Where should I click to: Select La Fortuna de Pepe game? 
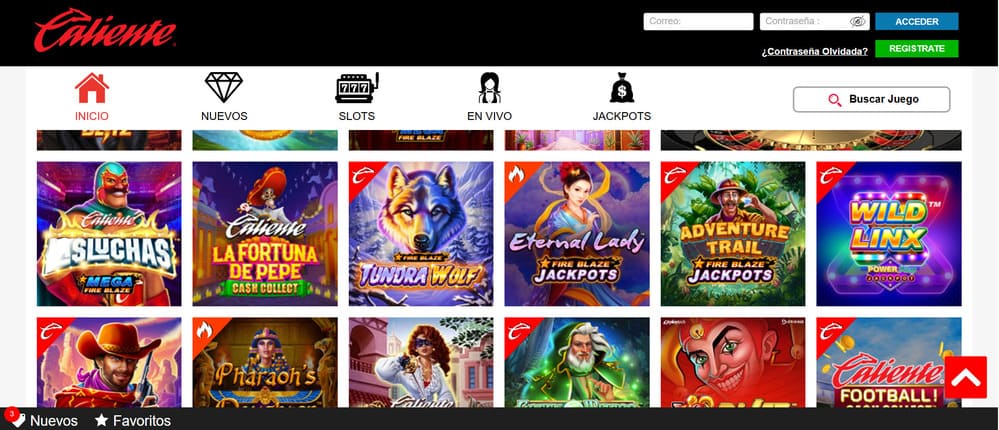coord(265,234)
